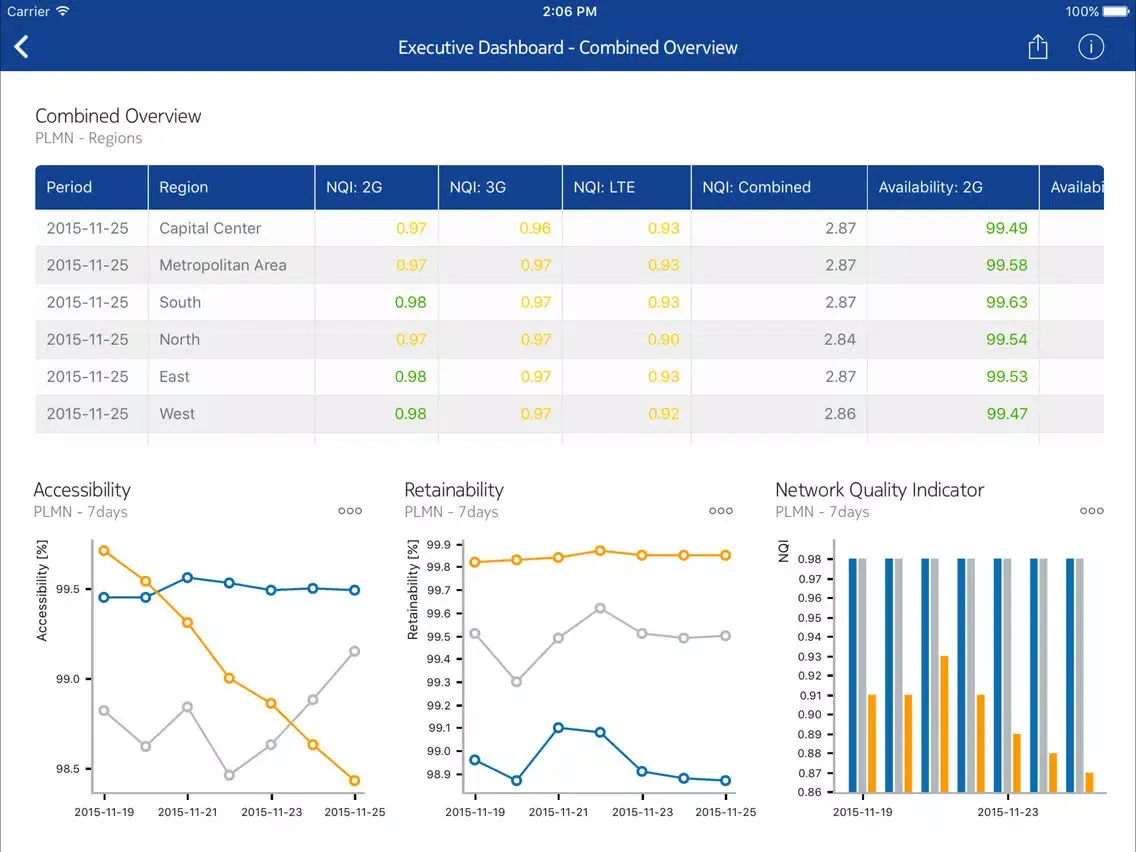Select the Metropolitan Area region row

coord(222,265)
